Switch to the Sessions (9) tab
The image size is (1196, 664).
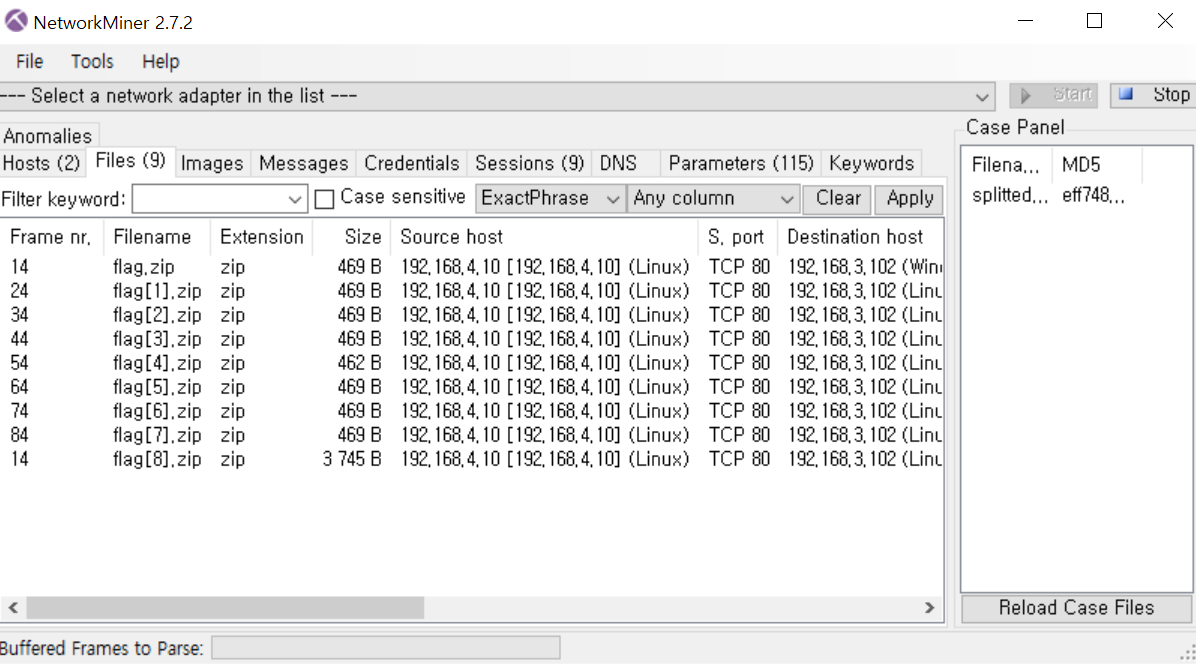529,163
